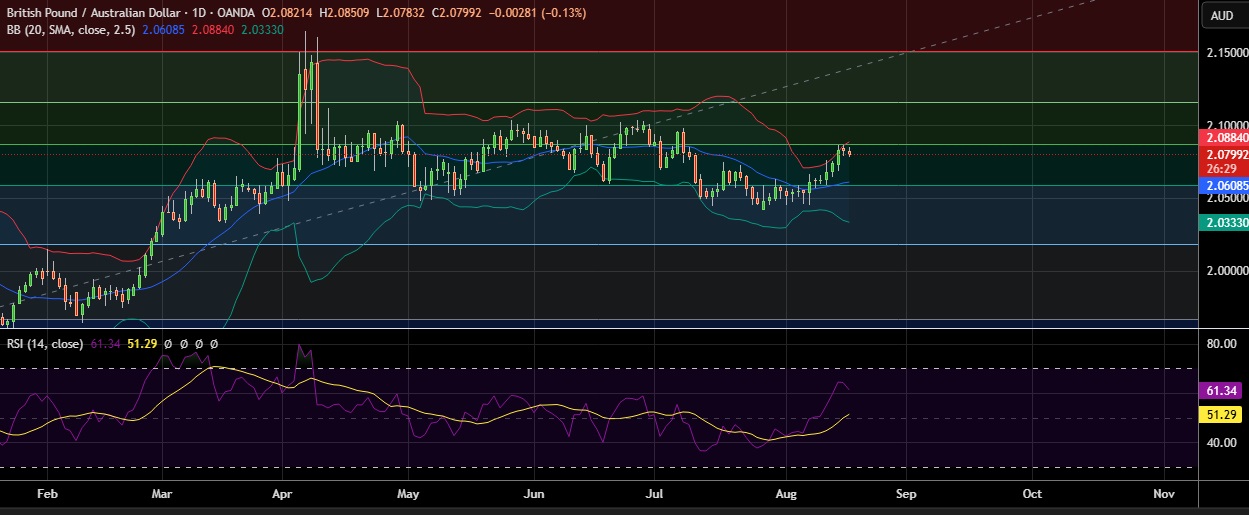1249x515 pixels.
Task: Click the 2.15000 price scale tick
Action: [1226, 52]
